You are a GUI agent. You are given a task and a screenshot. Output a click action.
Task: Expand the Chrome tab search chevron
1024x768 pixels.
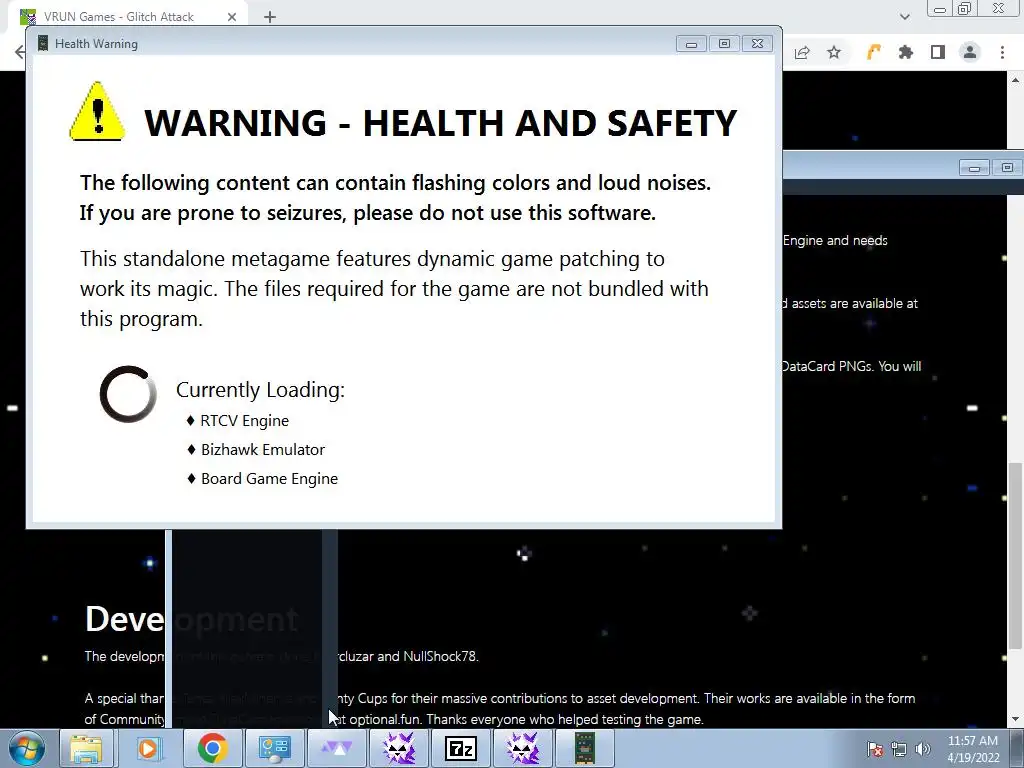point(904,17)
